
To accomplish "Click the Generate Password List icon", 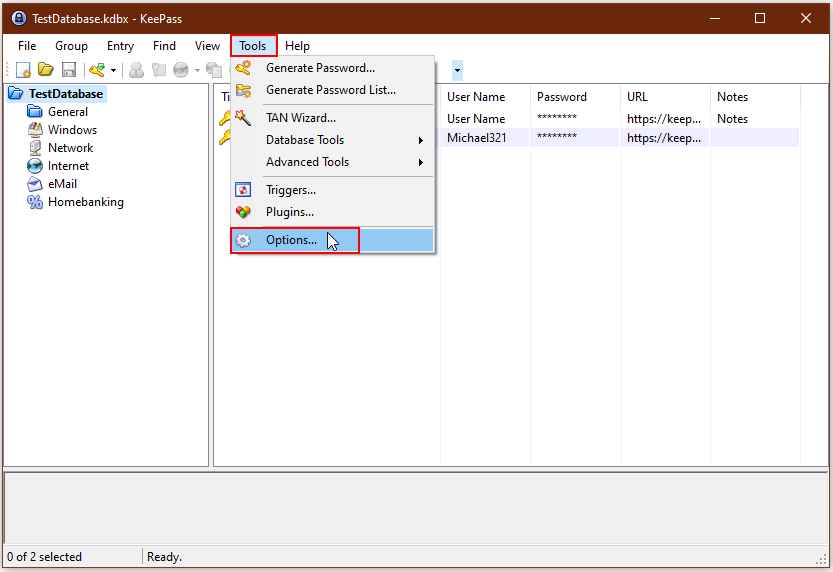I will click(243, 90).
